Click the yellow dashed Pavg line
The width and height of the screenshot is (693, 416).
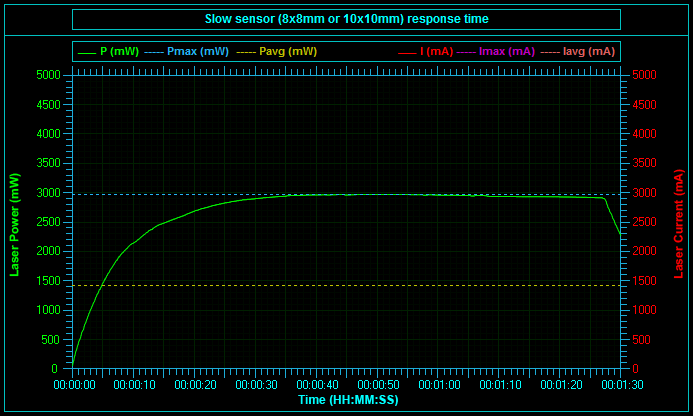pos(346,286)
